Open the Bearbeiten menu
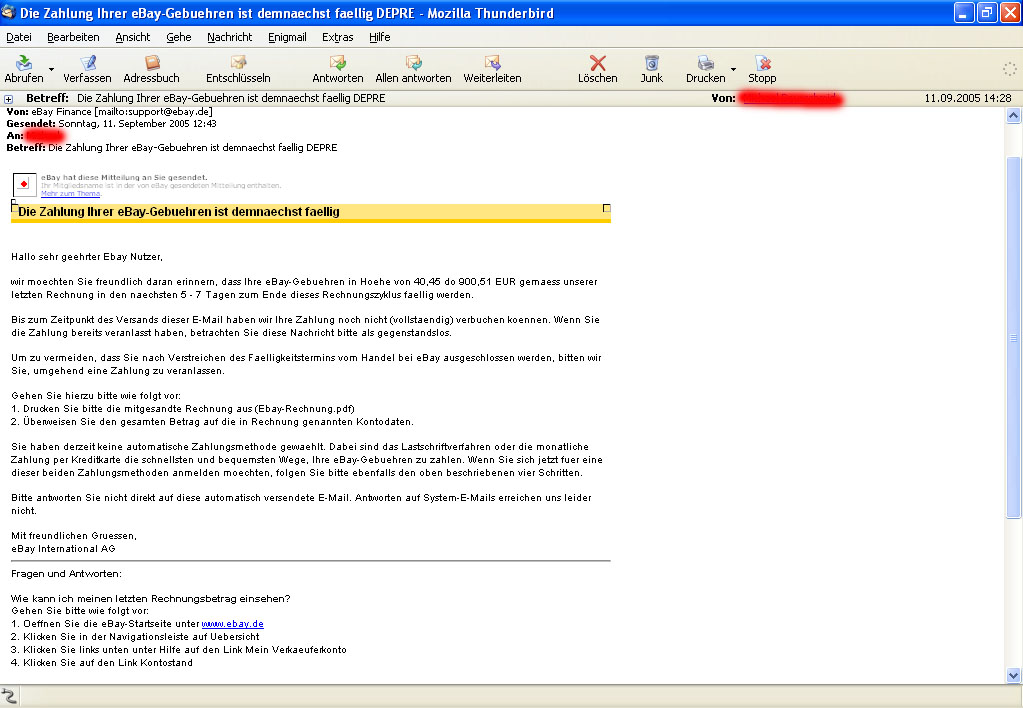Image resolution: width=1023 pixels, height=708 pixels. tap(73, 37)
